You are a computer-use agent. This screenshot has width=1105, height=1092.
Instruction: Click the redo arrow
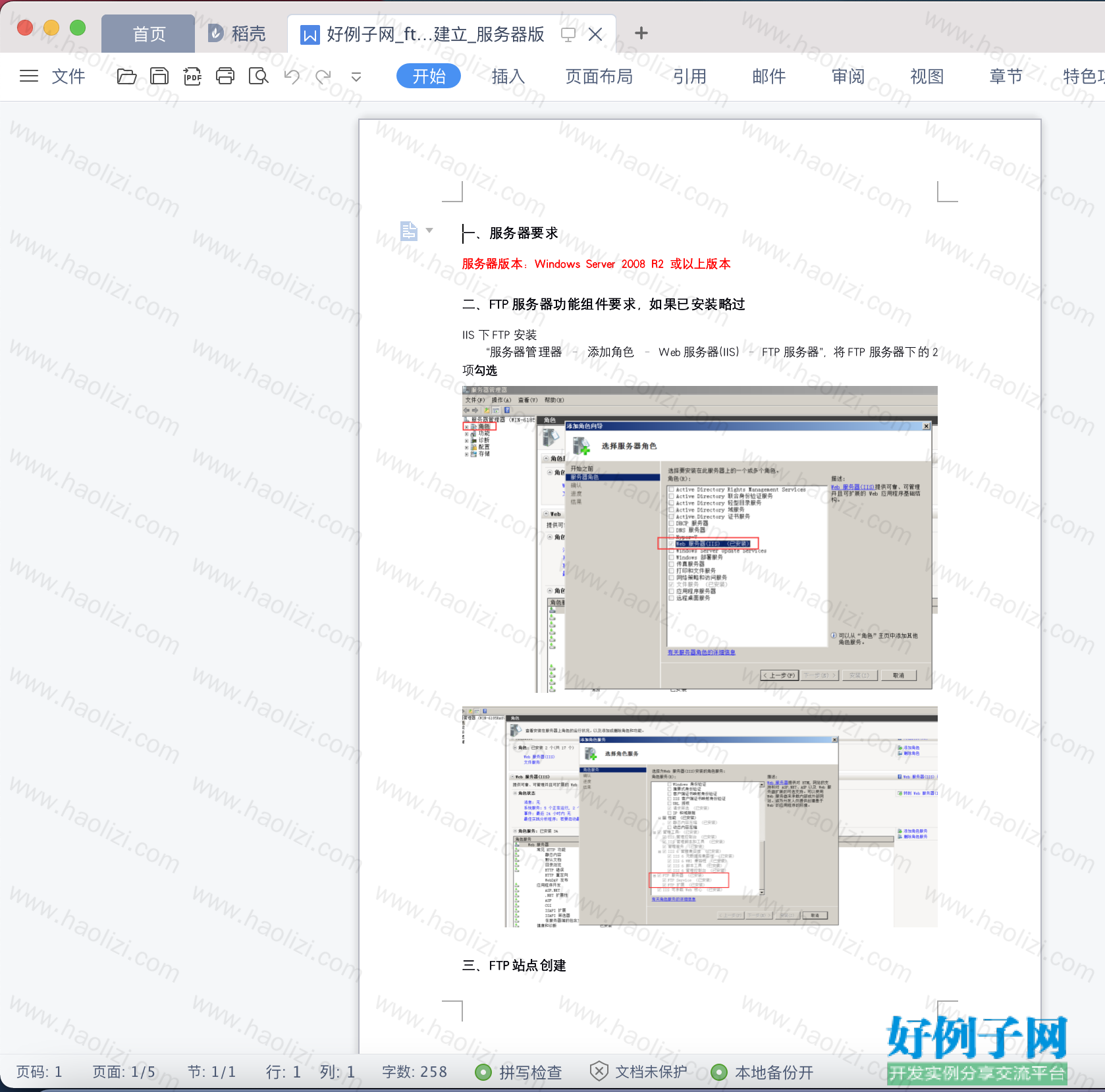323,76
